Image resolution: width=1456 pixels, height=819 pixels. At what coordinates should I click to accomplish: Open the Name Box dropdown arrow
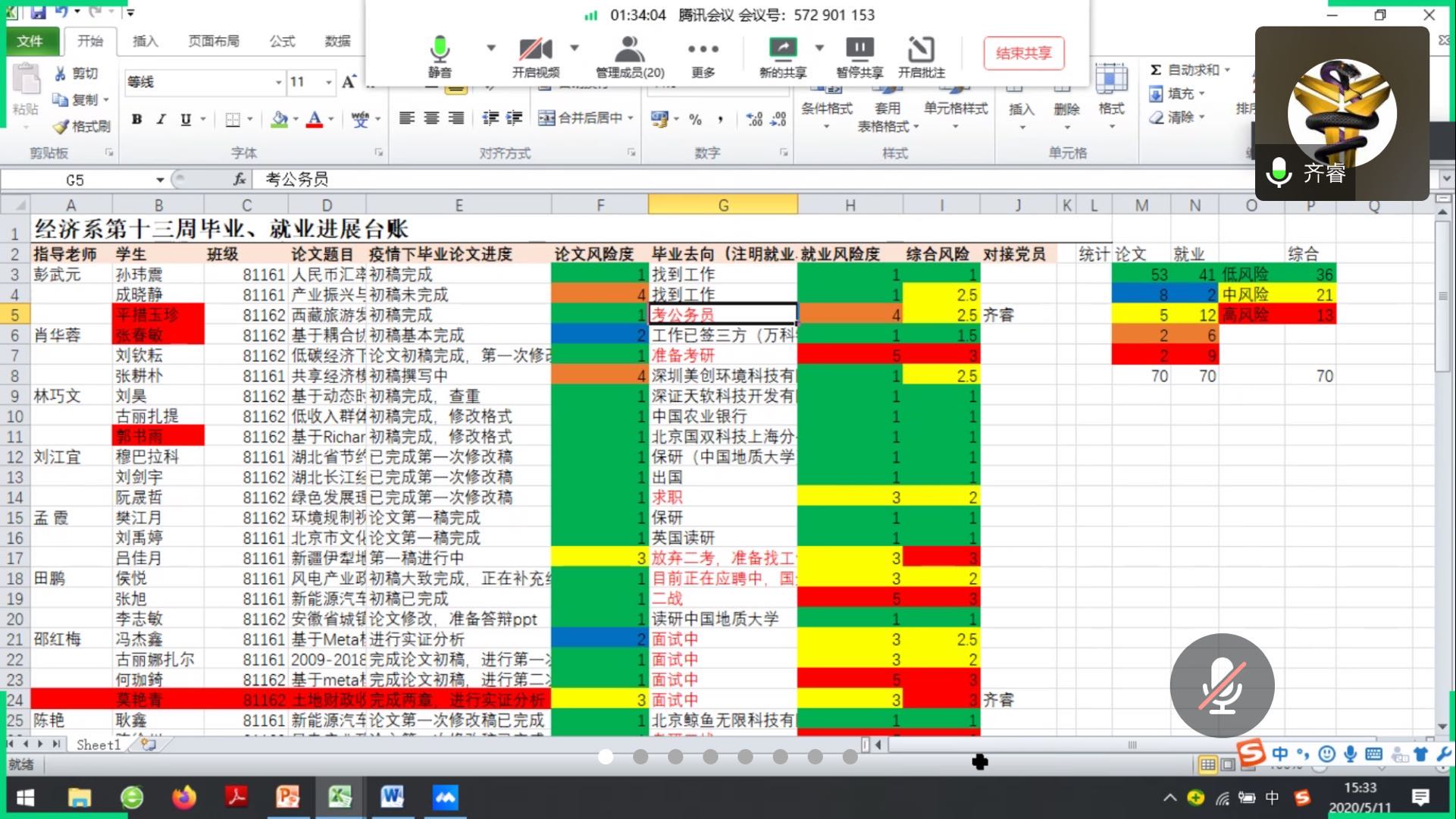160,180
